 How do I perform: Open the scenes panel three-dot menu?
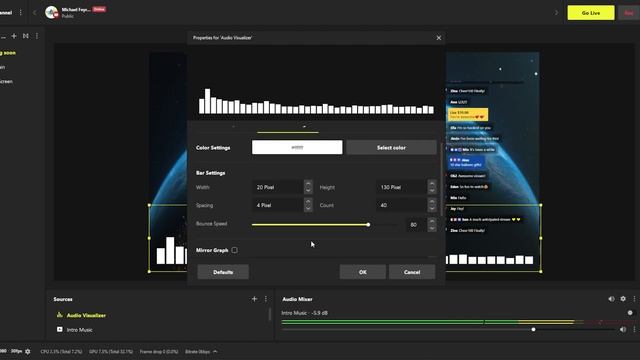click(37, 36)
